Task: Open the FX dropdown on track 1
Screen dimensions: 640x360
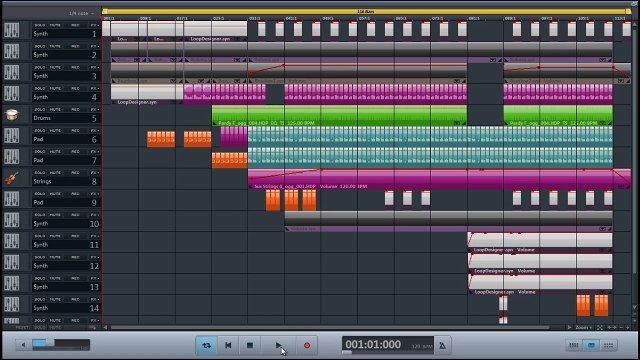Action: click(x=95, y=25)
